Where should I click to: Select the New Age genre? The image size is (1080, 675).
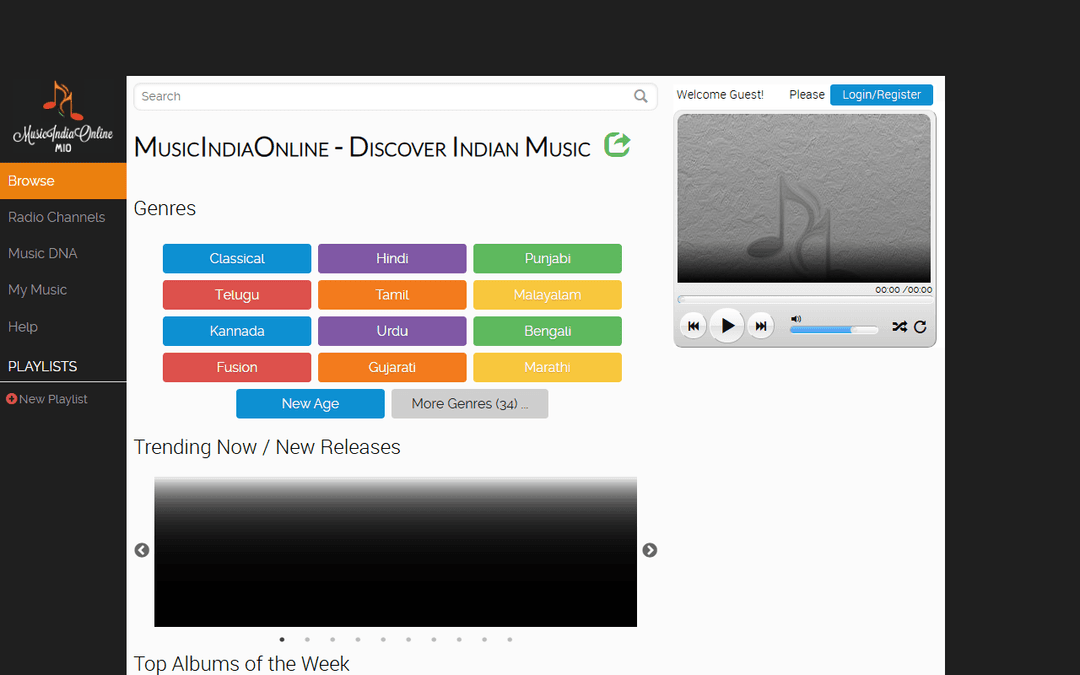point(310,404)
